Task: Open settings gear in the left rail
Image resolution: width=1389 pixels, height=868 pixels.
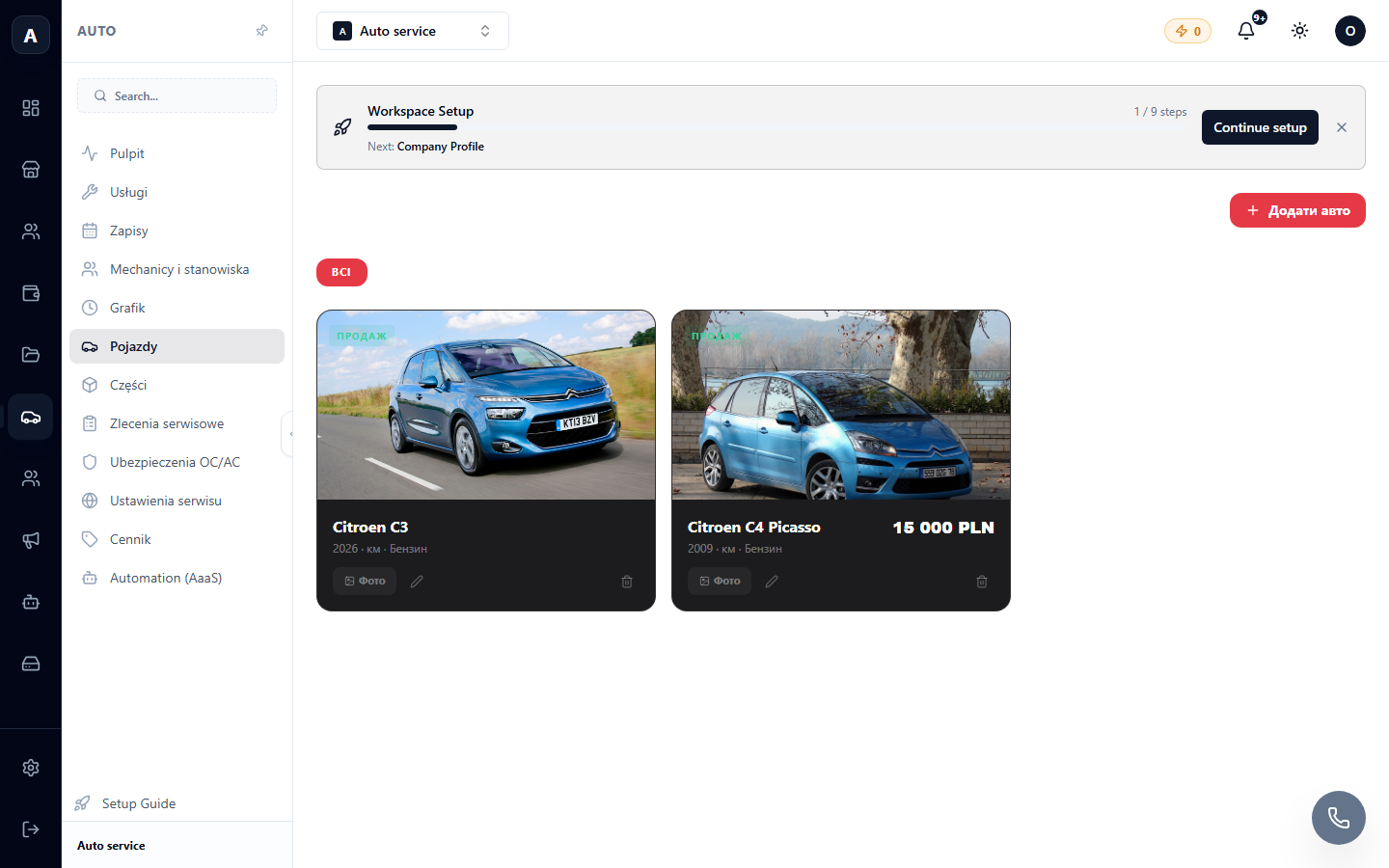Action: (x=31, y=768)
